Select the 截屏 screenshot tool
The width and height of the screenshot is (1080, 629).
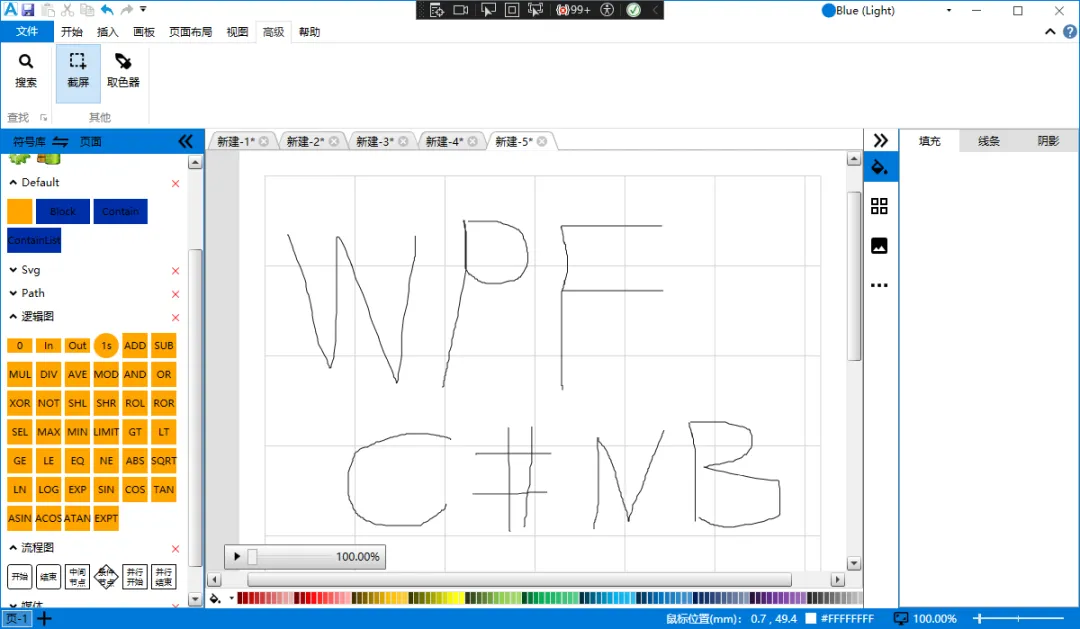[77, 72]
